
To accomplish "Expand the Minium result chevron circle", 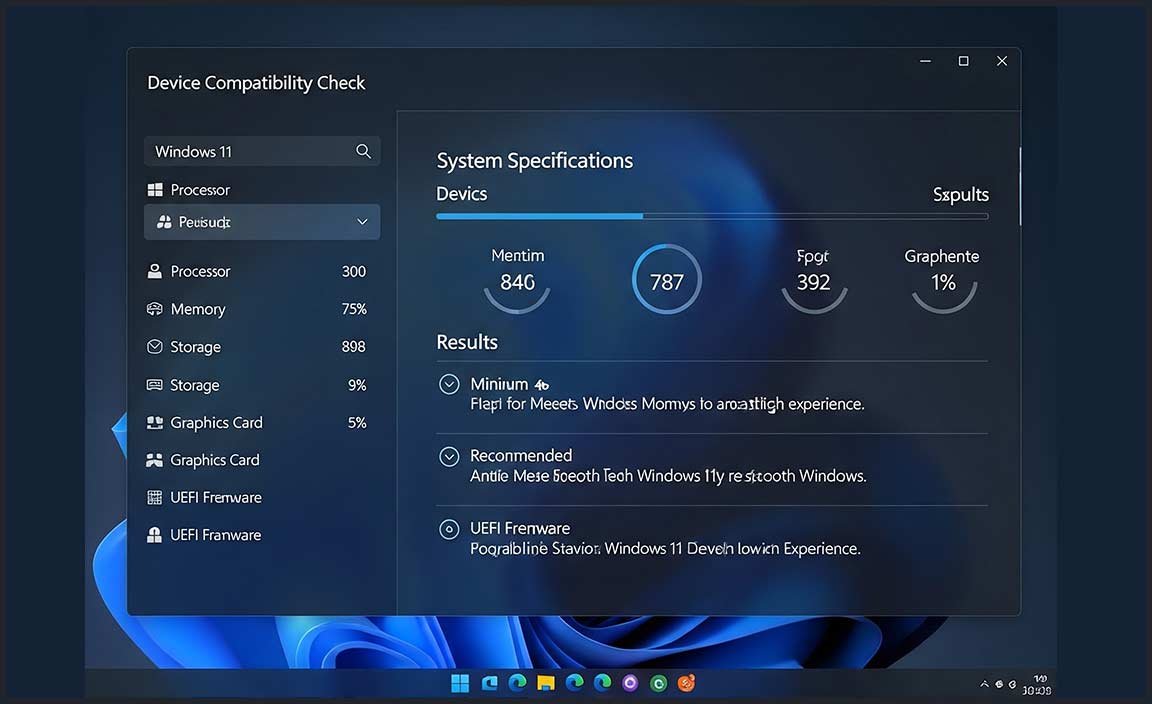I will click(x=449, y=384).
